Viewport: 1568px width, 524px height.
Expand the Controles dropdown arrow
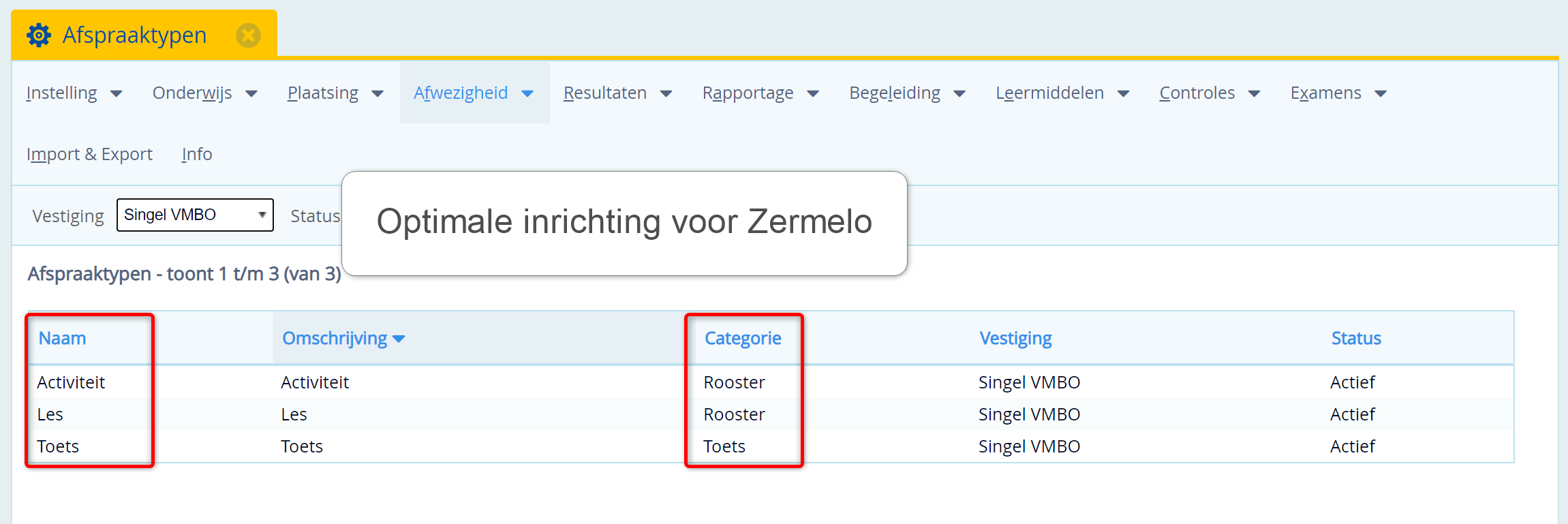tap(1255, 93)
